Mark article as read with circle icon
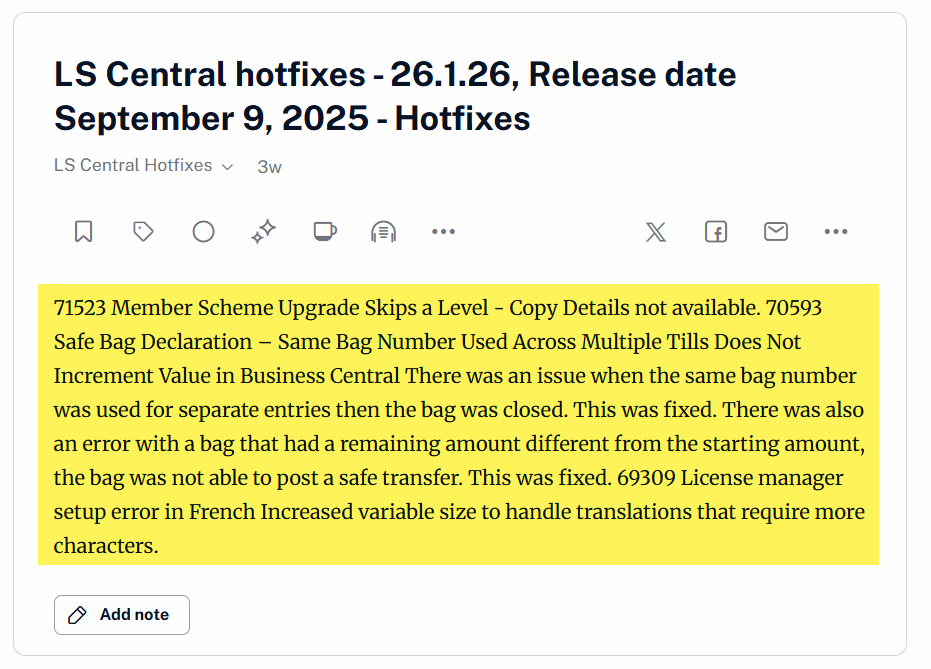Image resolution: width=931 pixels, height=669 pixels. (x=203, y=232)
